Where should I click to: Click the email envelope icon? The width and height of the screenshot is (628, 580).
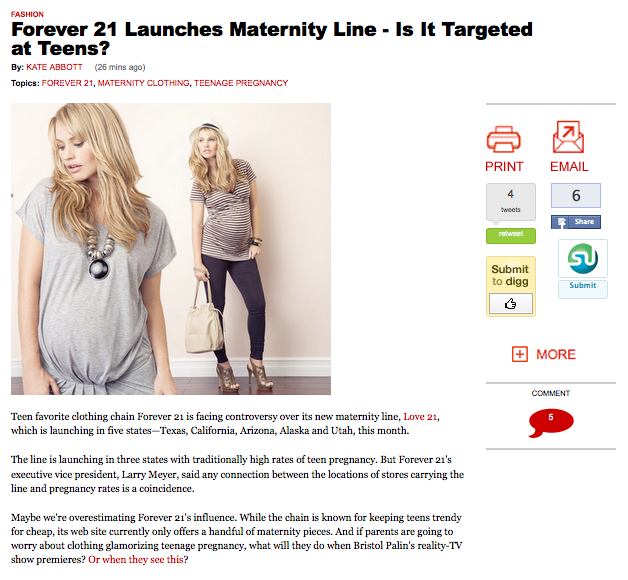pyautogui.click(x=568, y=137)
